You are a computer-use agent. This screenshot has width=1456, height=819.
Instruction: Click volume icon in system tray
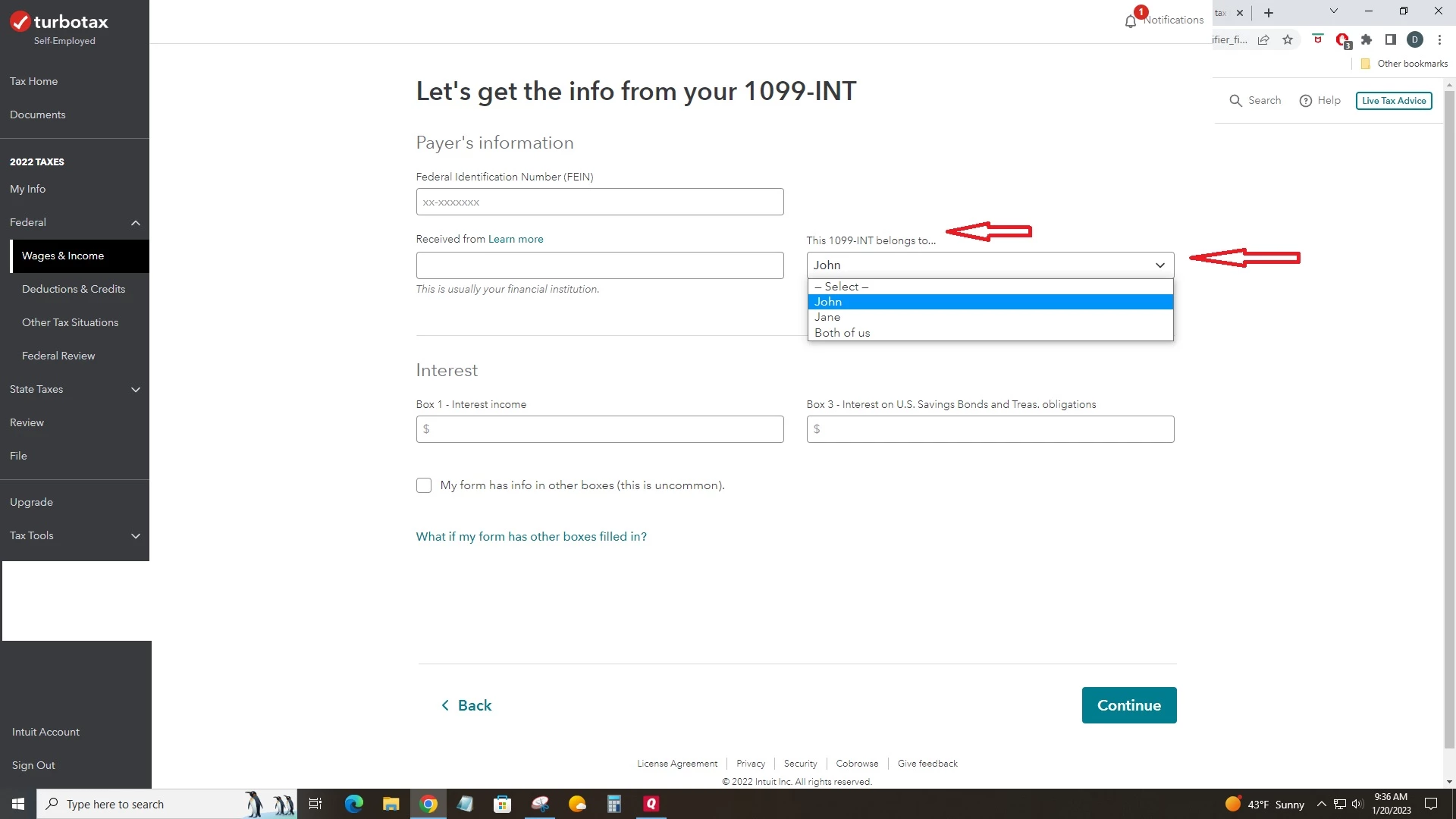click(1357, 804)
